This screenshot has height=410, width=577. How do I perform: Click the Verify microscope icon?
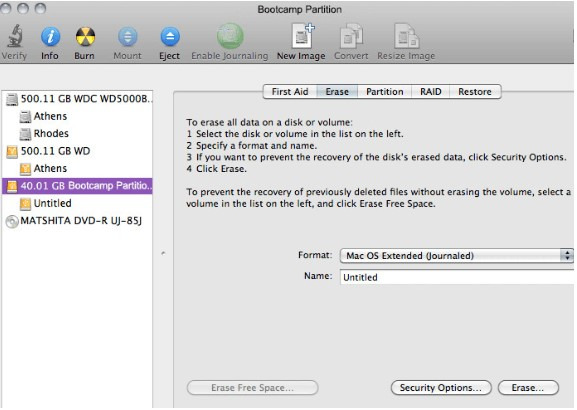click(14, 36)
